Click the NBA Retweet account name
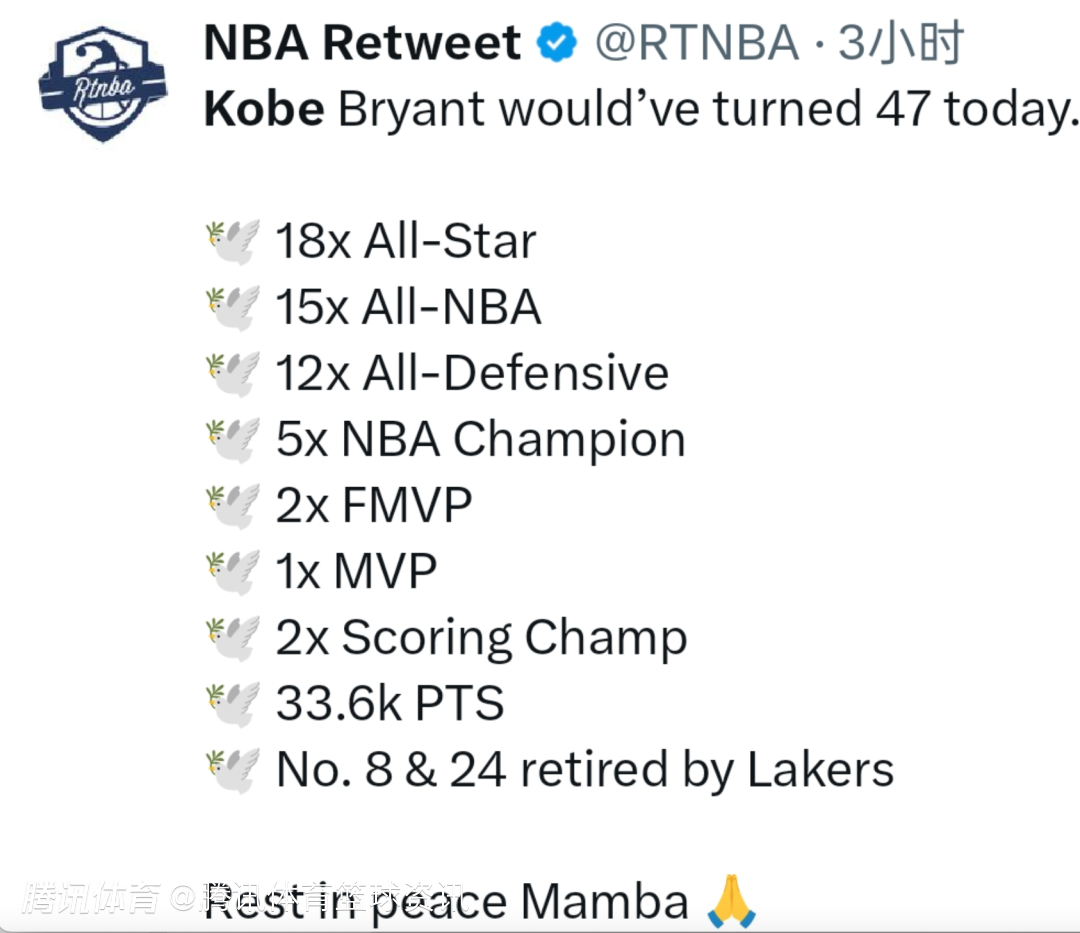 [x=362, y=43]
